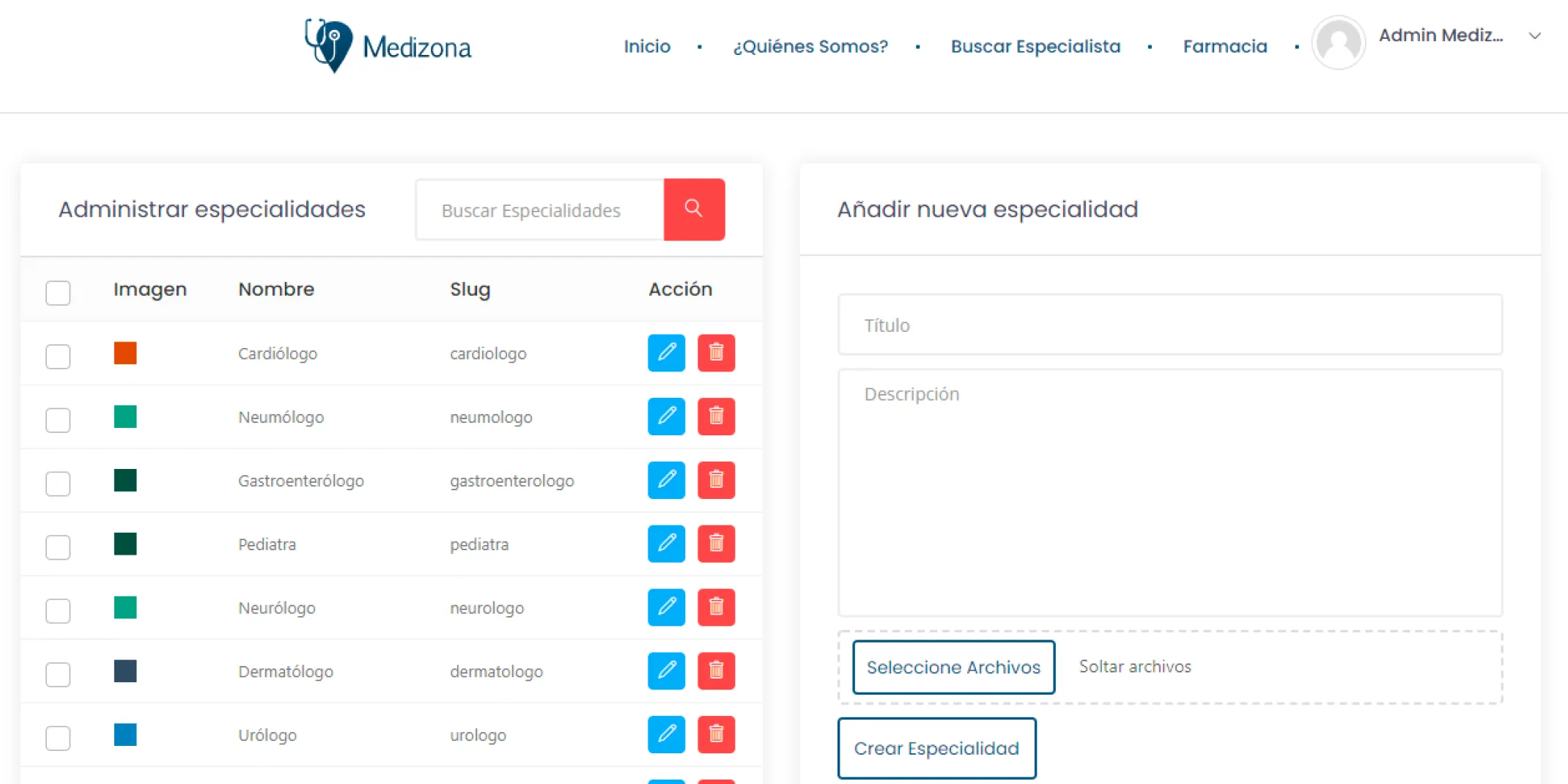The height and width of the screenshot is (784, 1568).
Task: Click Seleccione Archivos button
Action: pyautogui.click(x=953, y=667)
